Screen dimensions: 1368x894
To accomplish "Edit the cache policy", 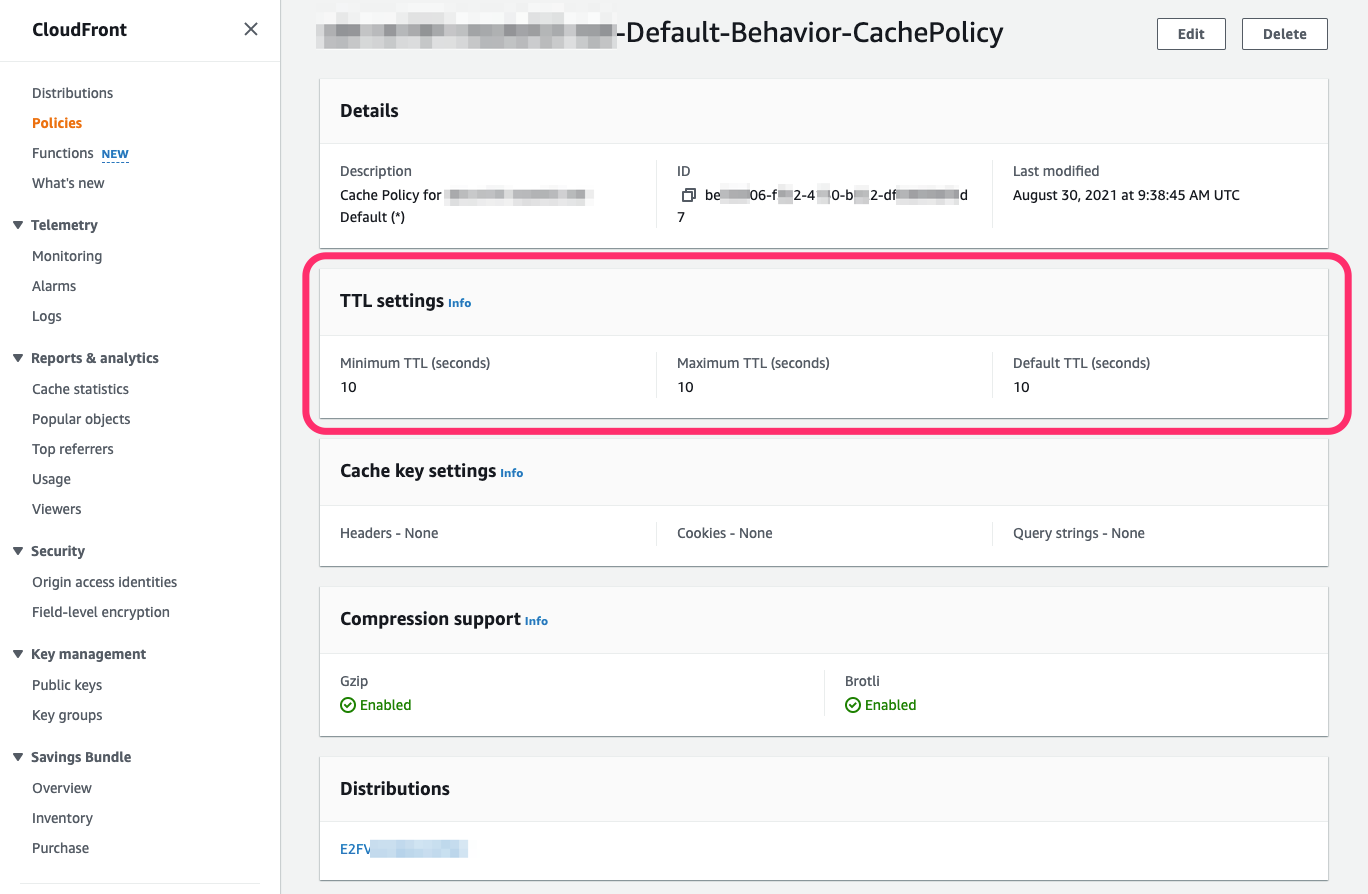I will pyautogui.click(x=1190, y=33).
